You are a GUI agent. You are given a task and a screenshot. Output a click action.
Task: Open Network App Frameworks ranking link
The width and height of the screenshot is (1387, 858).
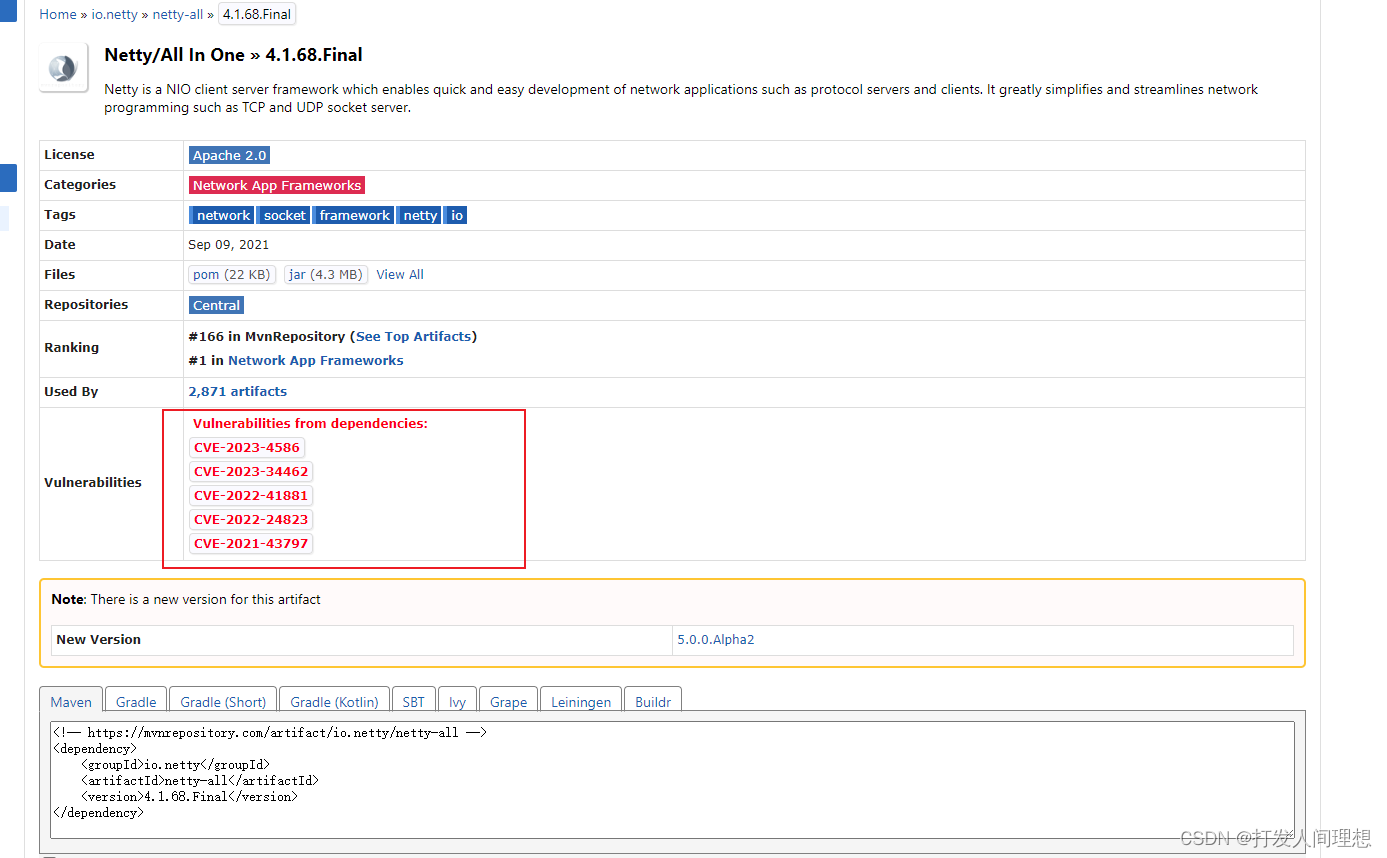[316, 361]
